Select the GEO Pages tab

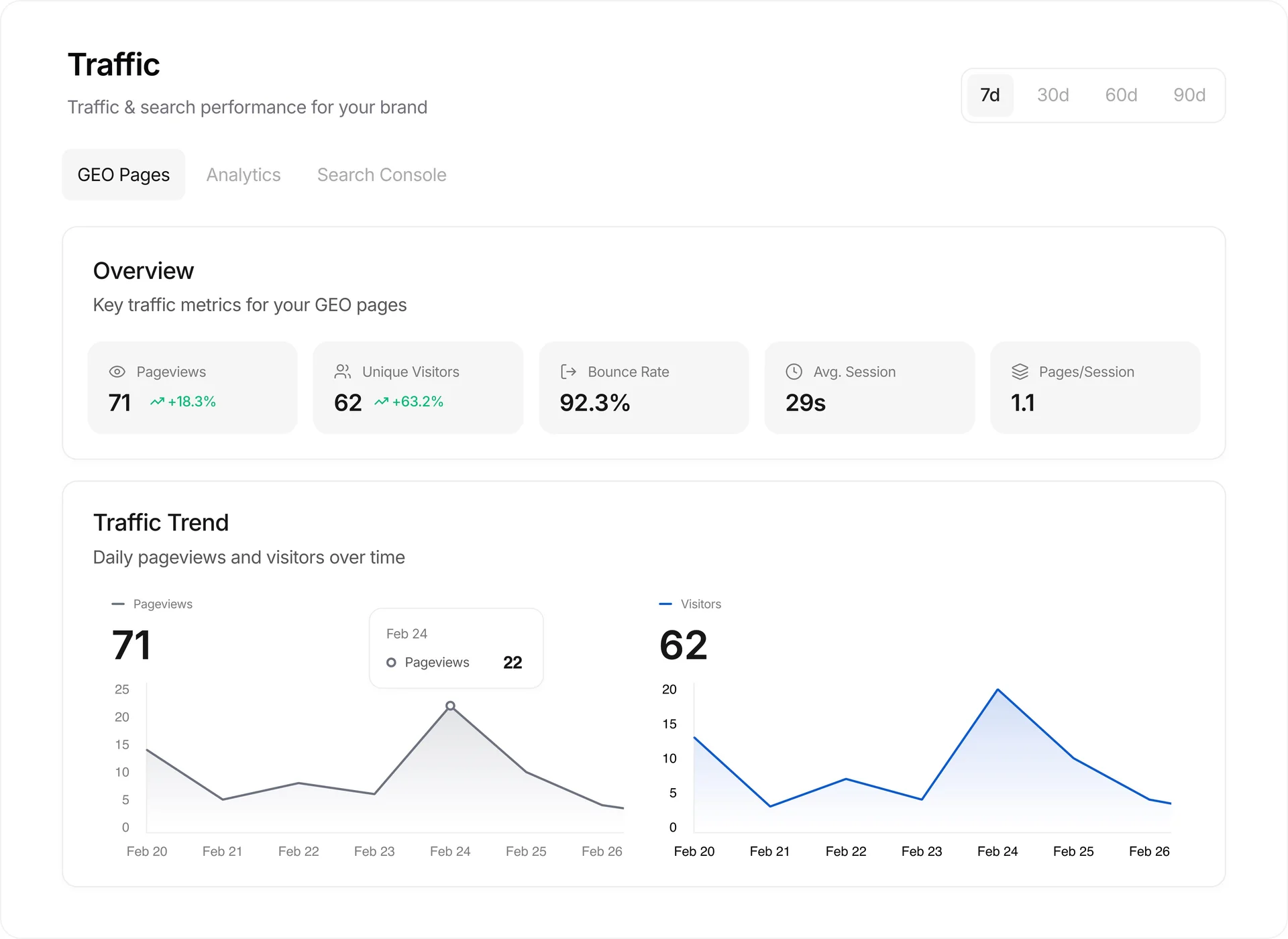click(123, 174)
